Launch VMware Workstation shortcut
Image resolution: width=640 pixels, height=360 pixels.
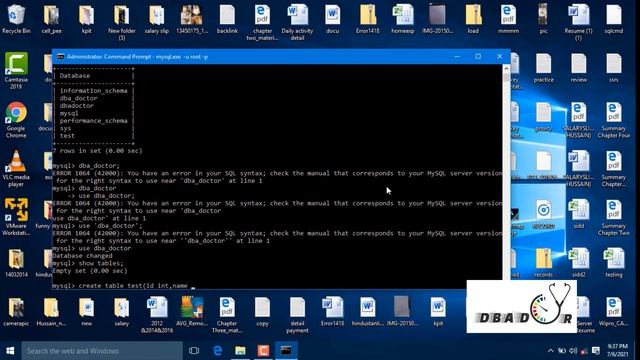tap(16, 217)
